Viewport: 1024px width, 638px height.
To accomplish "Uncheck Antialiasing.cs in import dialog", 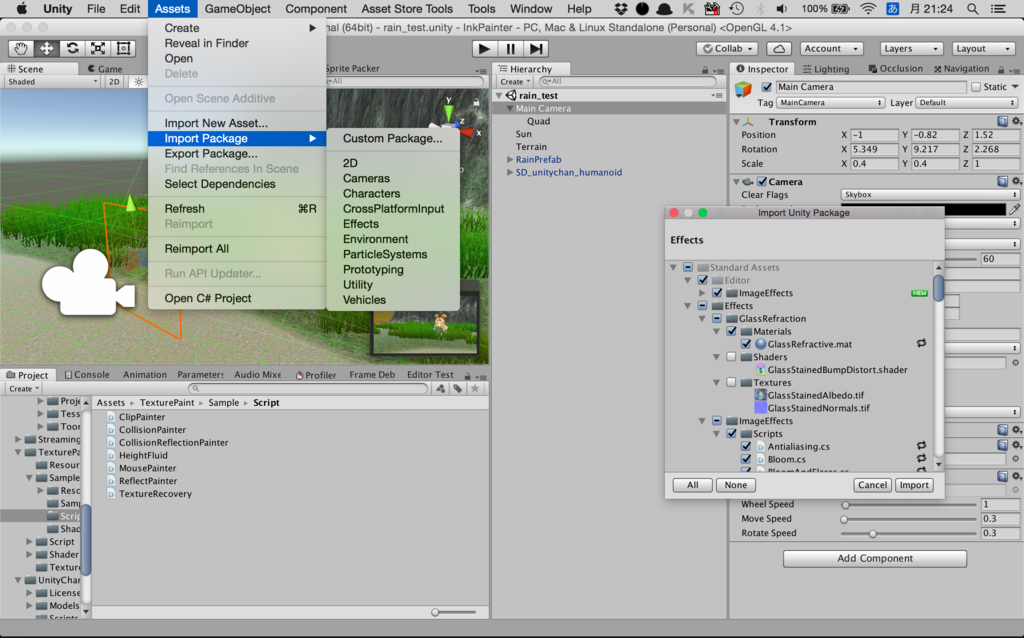I will (x=746, y=446).
